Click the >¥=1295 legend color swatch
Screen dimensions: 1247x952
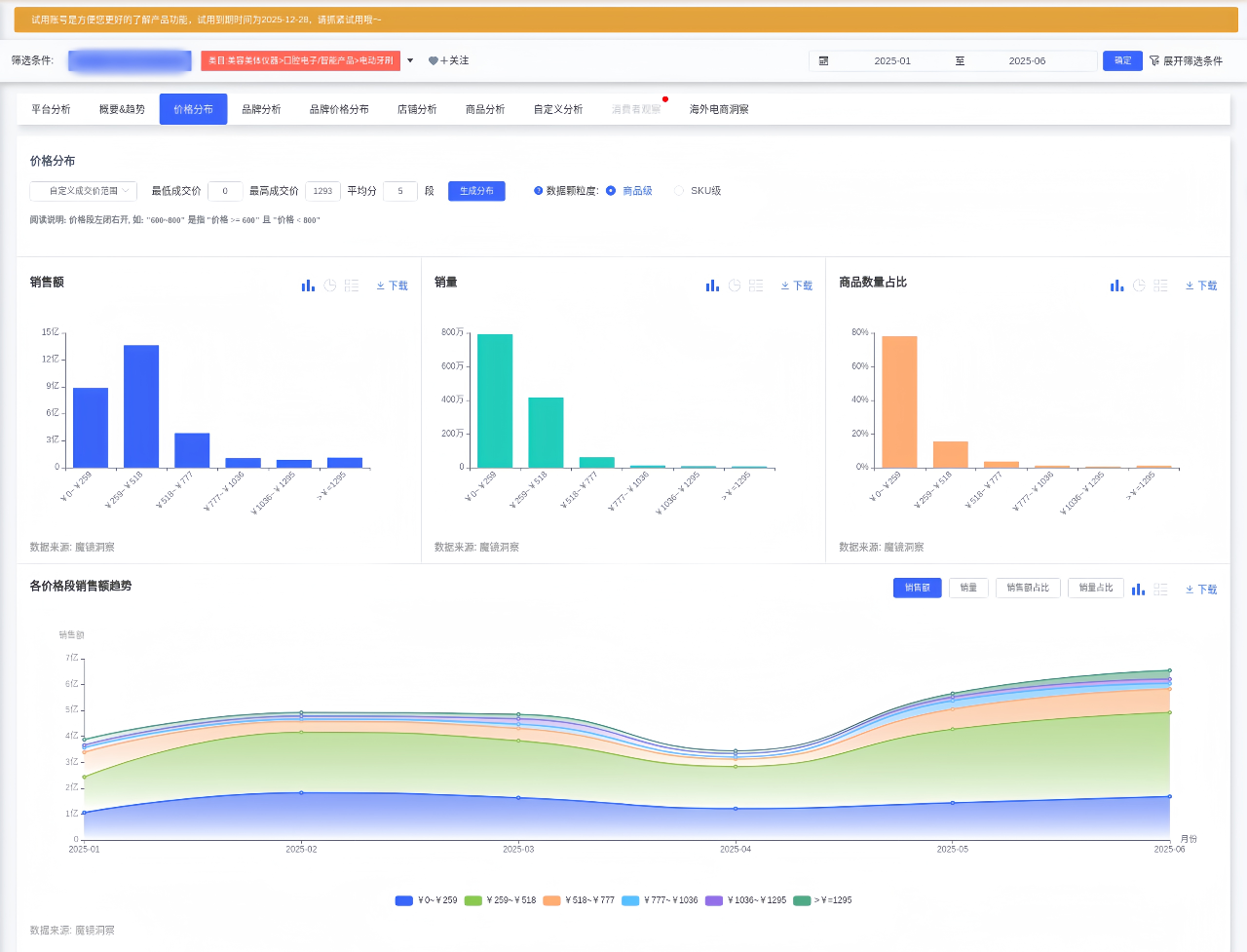pos(802,900)
